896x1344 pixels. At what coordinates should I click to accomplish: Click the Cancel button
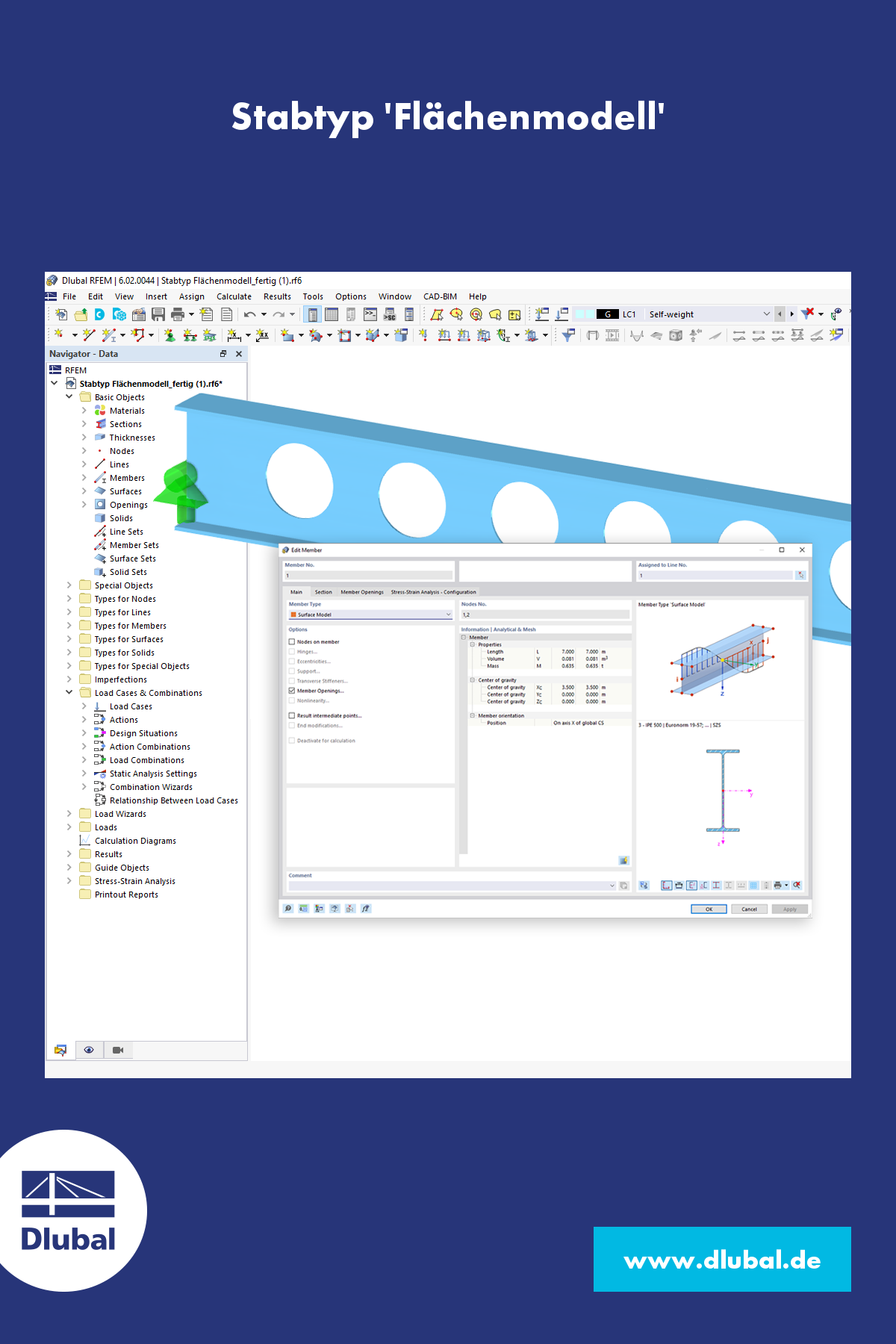[x=749, y=909]
